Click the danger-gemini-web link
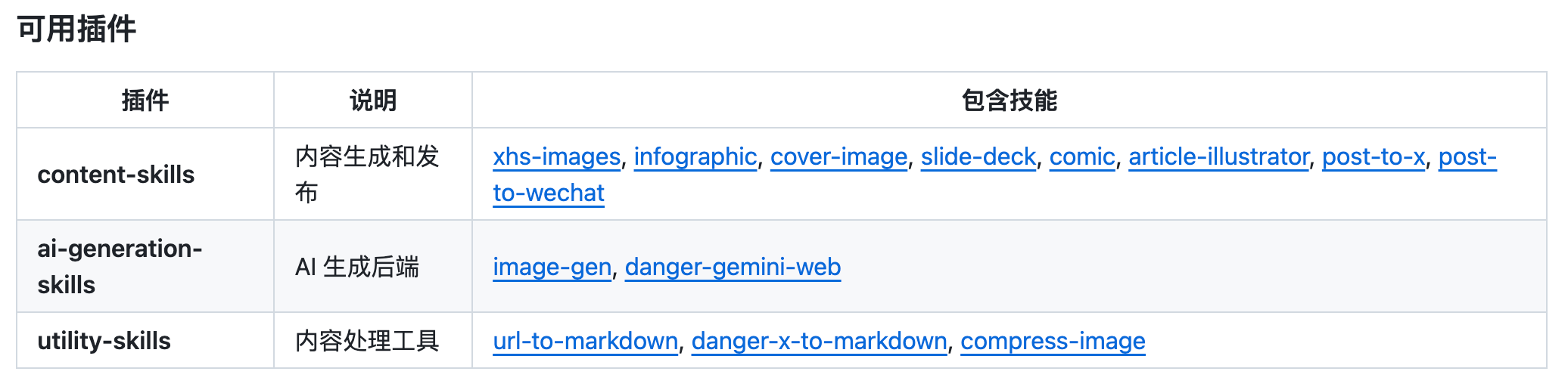The width and height of the screenshot is (1568, 390). click(x=733, y=267)
